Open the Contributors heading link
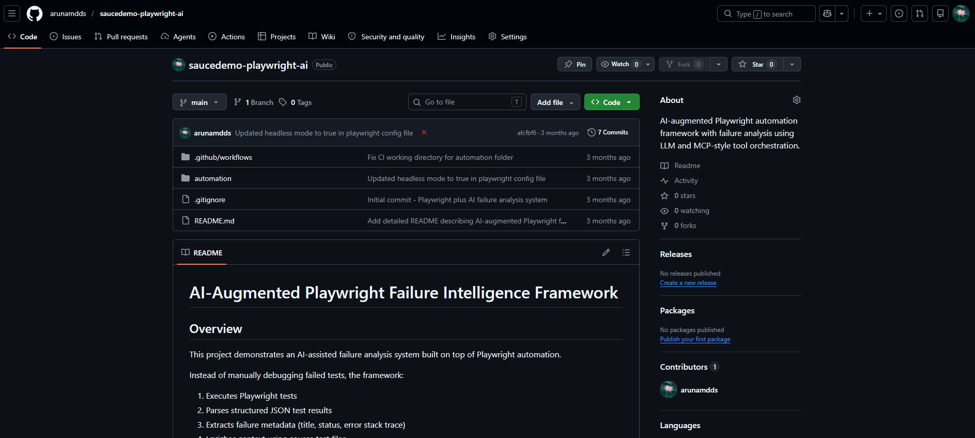975x438 pixels. point(690,367)
